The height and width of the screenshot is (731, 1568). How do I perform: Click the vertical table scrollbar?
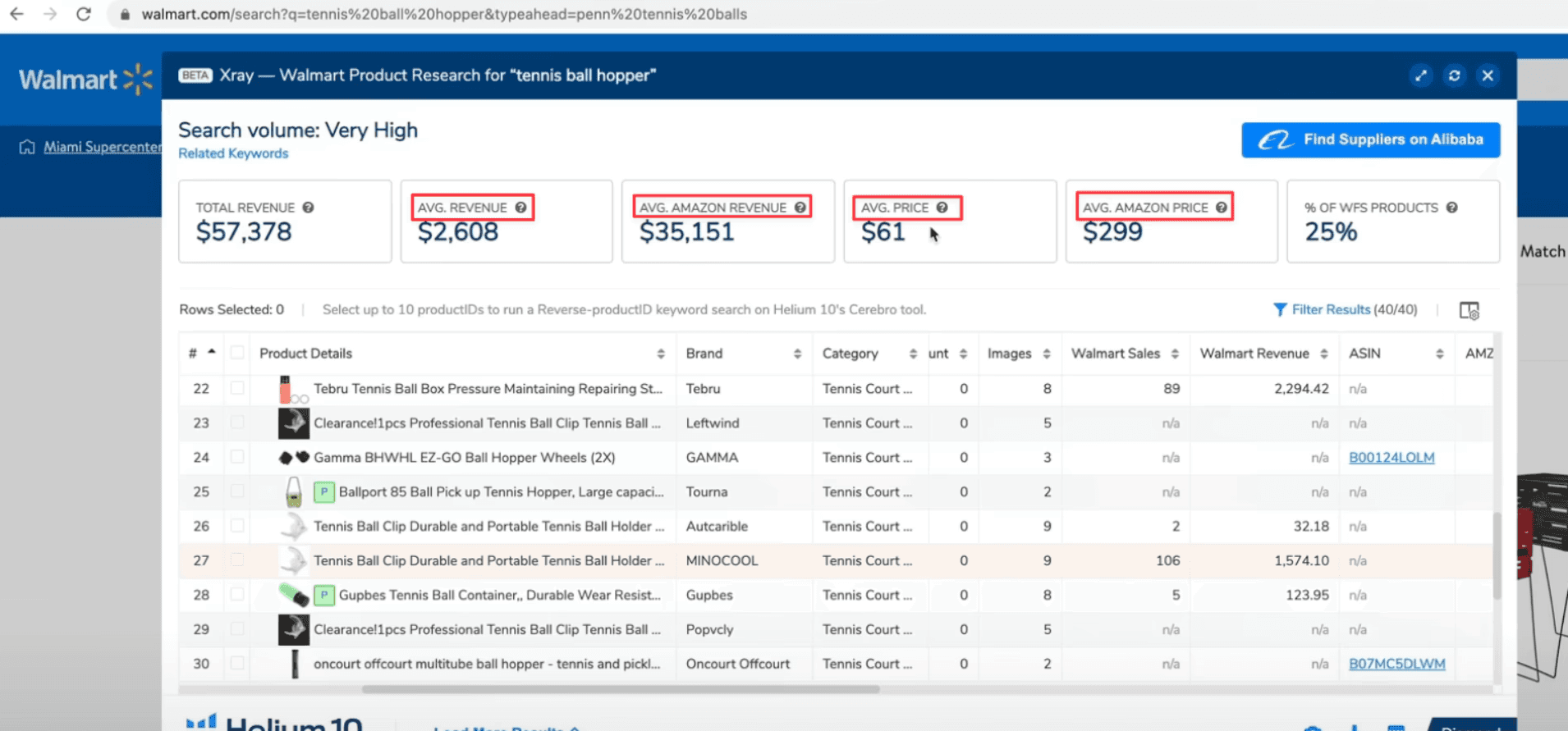pos(1497,556)
